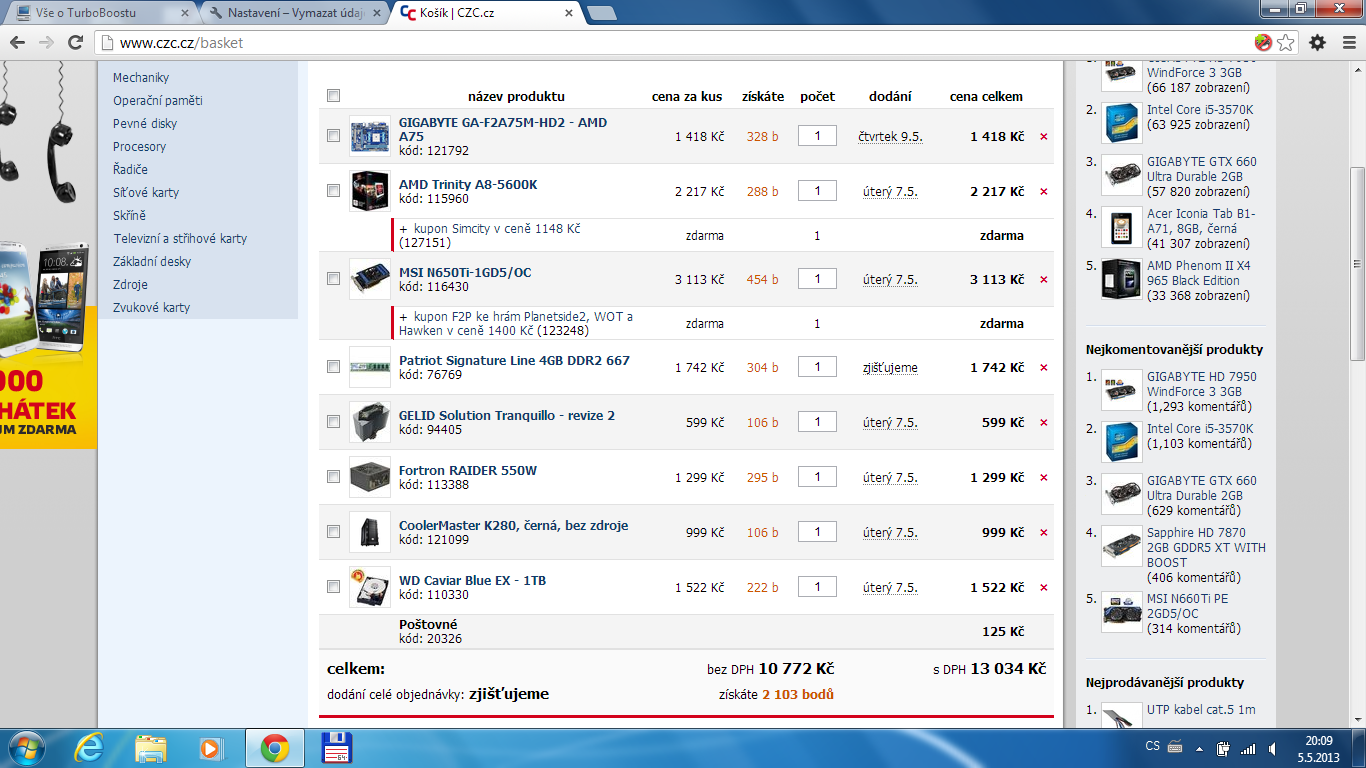Open Windows Explorer folder in taskbar

click(x=151, y=748)
